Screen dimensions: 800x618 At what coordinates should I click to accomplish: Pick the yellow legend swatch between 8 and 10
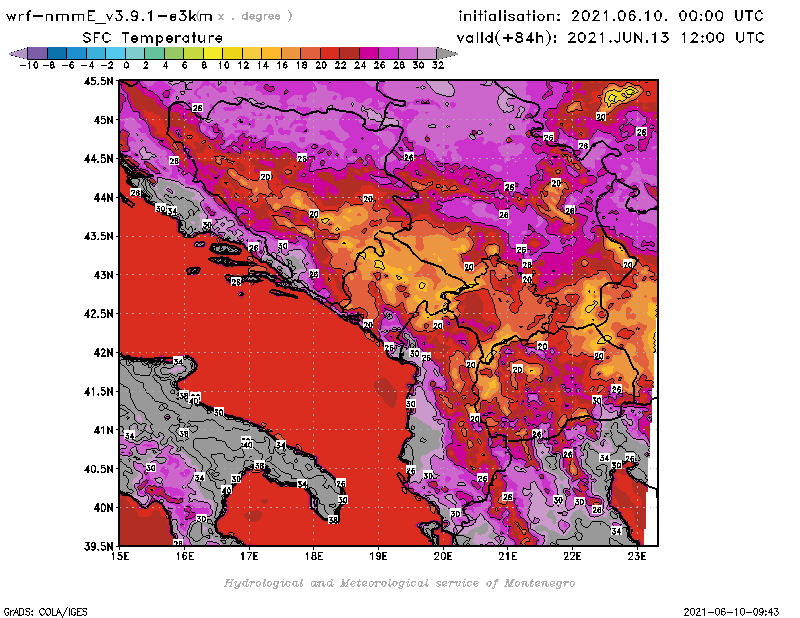click(x=213, y=53)
